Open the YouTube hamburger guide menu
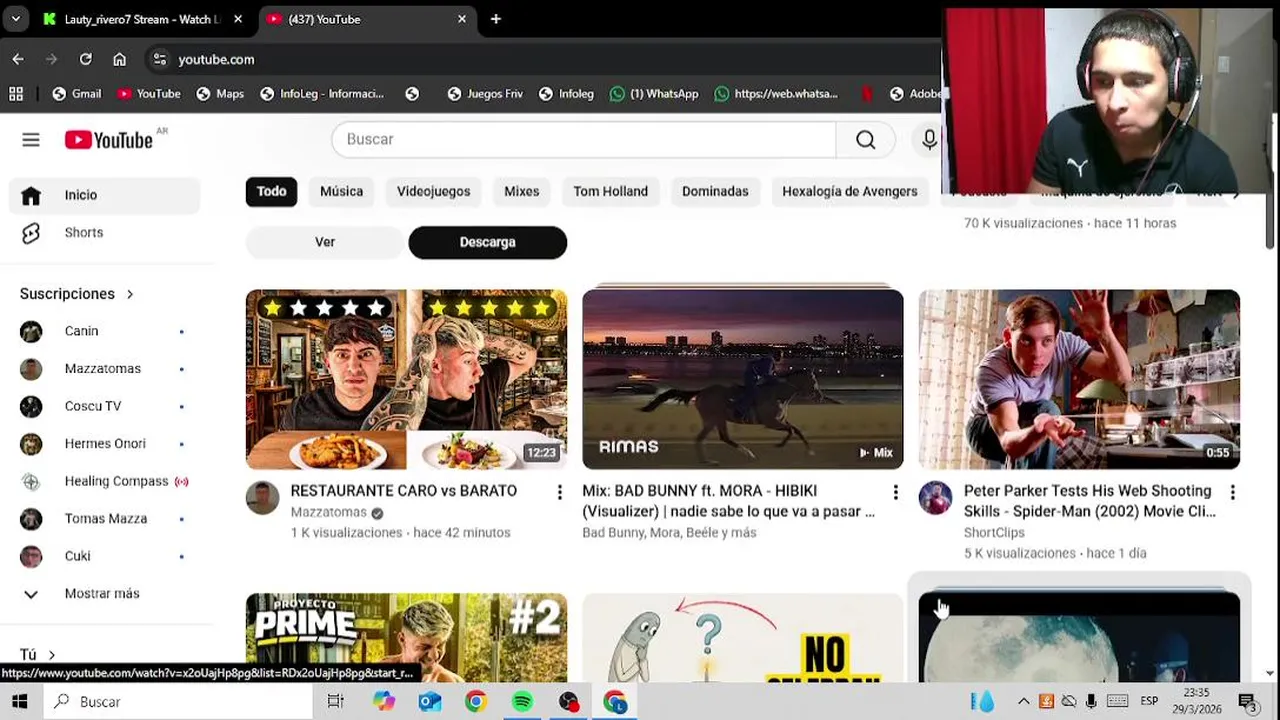This screenshot has width=1280, height=720. pos(31,140)
